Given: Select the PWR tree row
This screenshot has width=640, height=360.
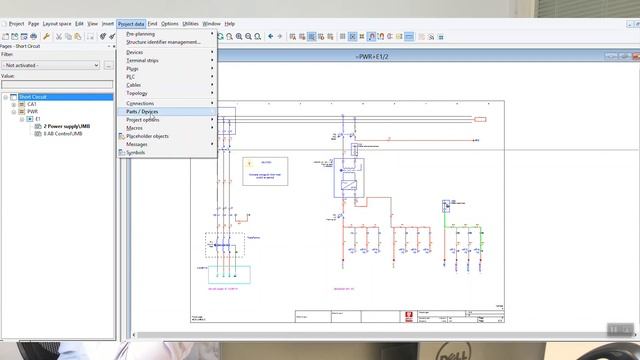Looking at the screenshot, I should pyautogui.click(x=32, y=112).
